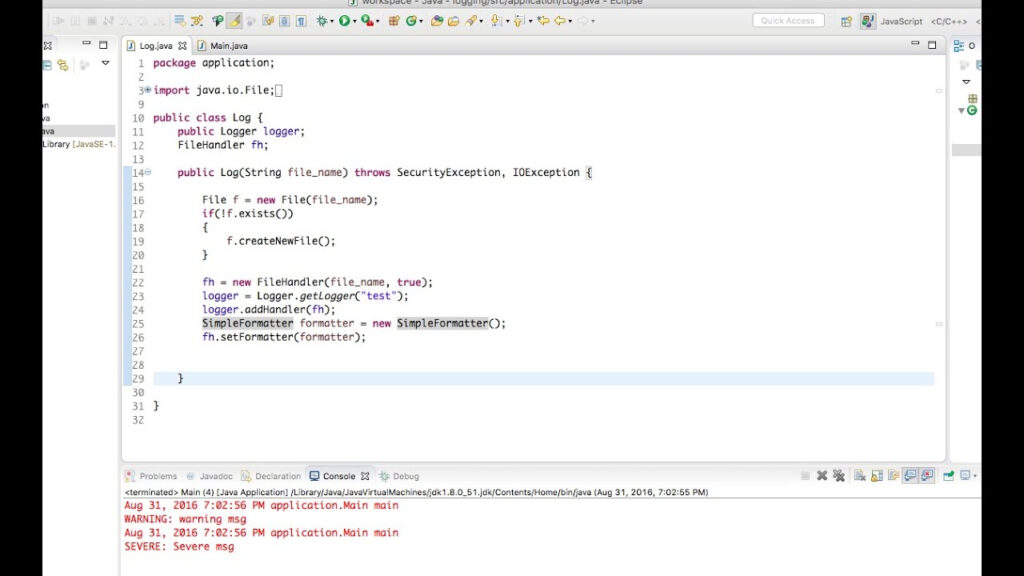Click createNewFile call on line 19

click(281, 241)
